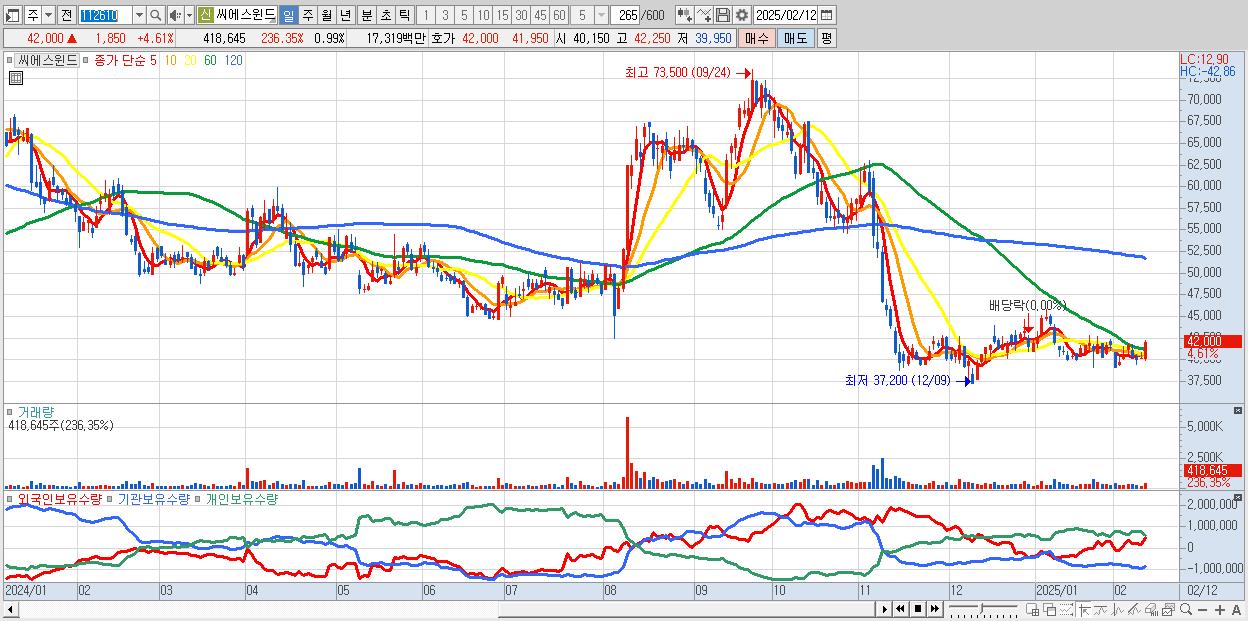The height and width of the screenshot is (621, 1248).
Task: Click the green 신 icon
Action: [205, 15]
